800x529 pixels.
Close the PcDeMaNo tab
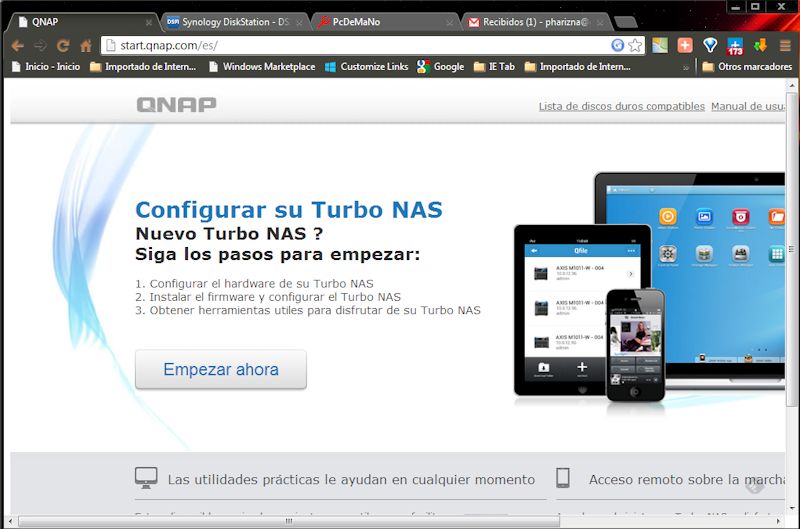pyautogui.click(x=449, y=22)
